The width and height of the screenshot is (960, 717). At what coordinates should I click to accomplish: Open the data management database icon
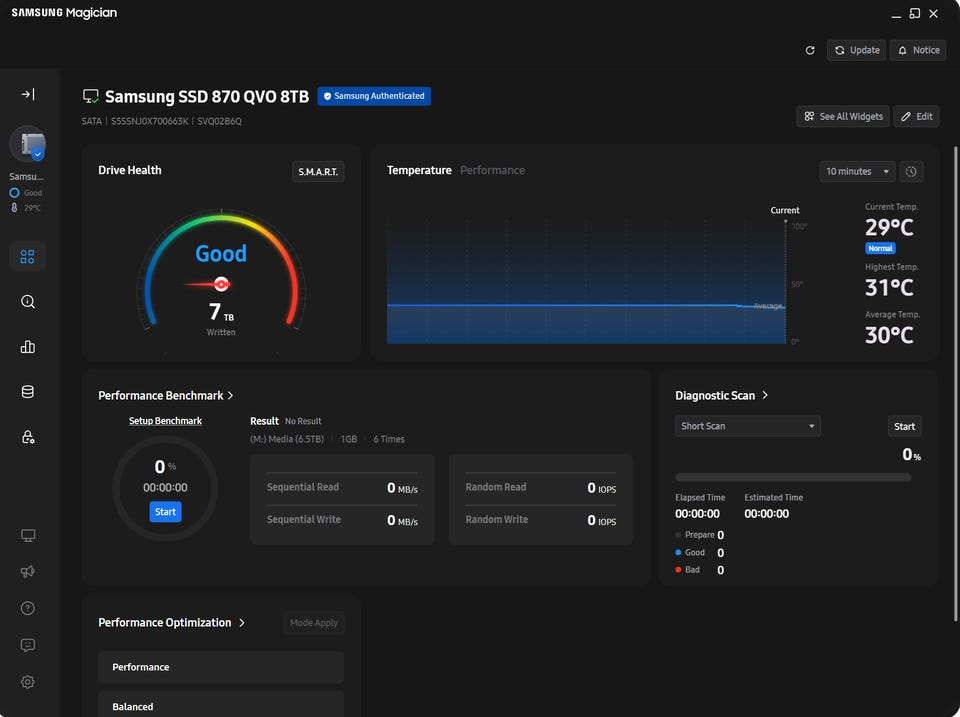[x=28, y=392]
